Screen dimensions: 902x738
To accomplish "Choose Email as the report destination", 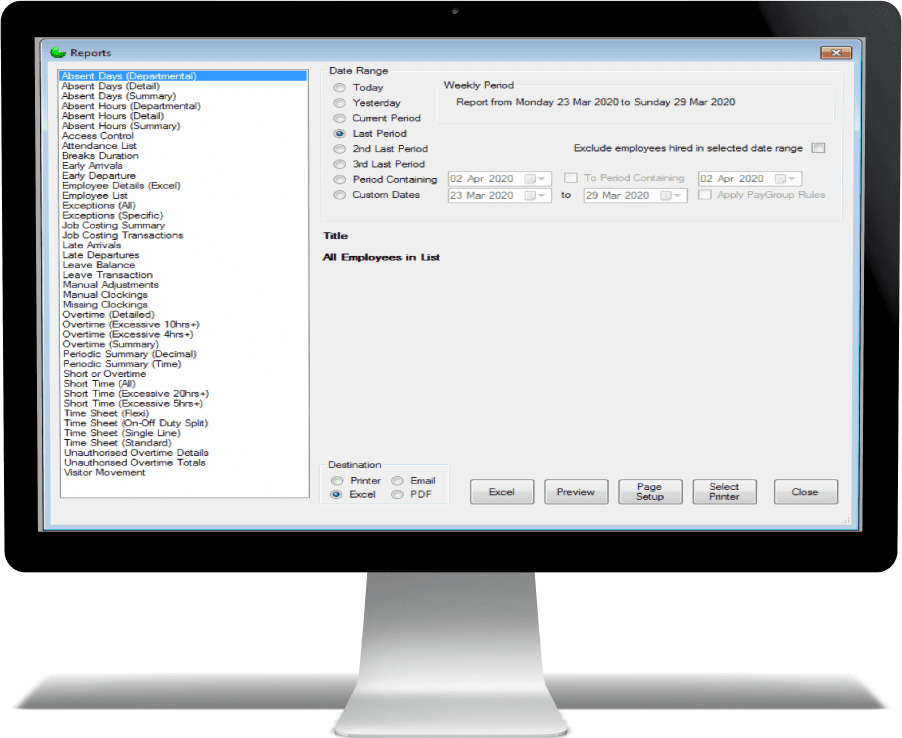I will point(398,481).
